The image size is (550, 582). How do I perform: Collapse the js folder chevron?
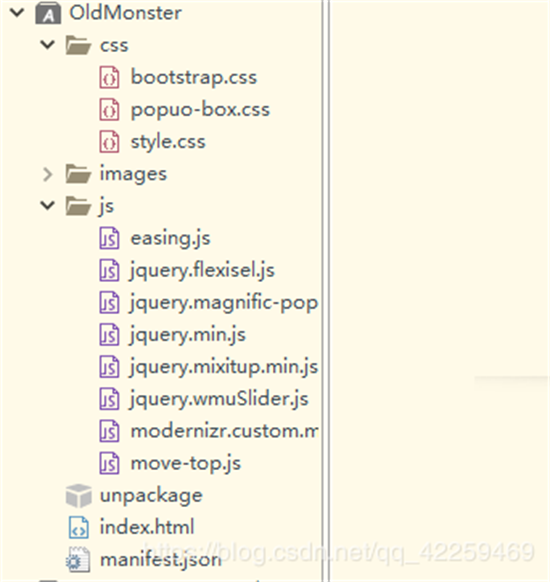click(x=48, y=205)
